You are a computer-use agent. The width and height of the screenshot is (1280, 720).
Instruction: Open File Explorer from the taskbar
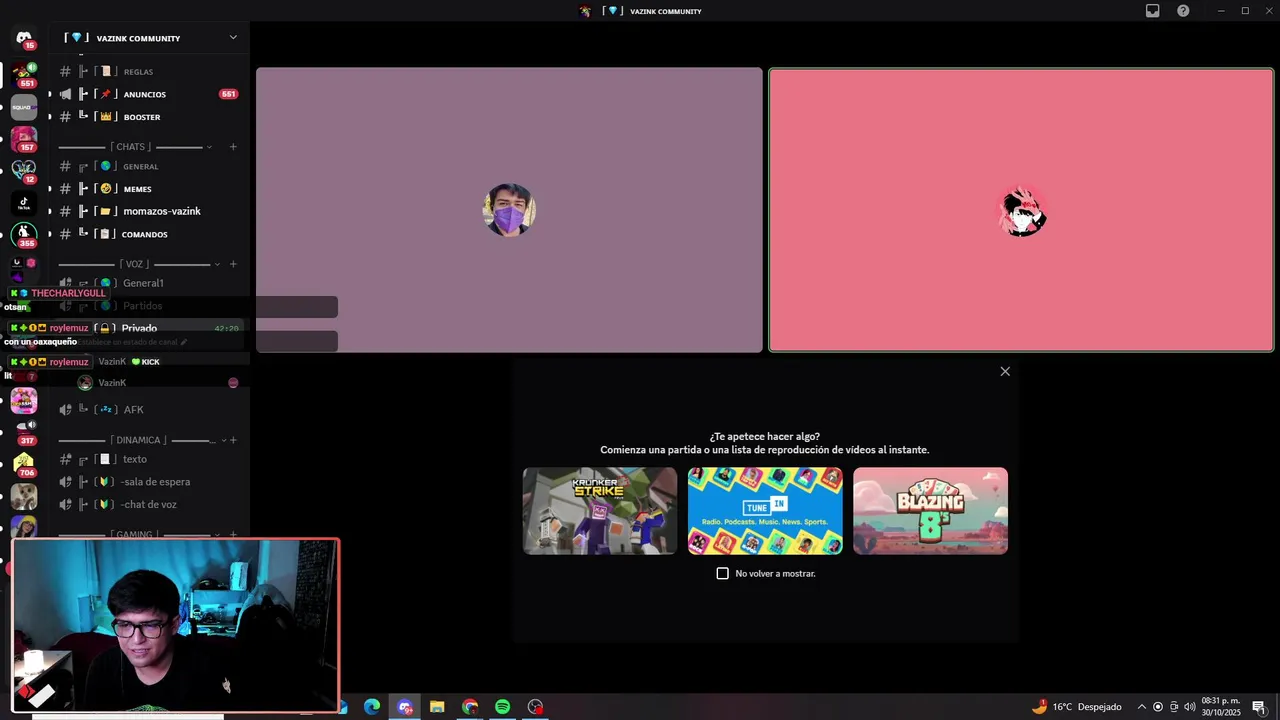437,707
